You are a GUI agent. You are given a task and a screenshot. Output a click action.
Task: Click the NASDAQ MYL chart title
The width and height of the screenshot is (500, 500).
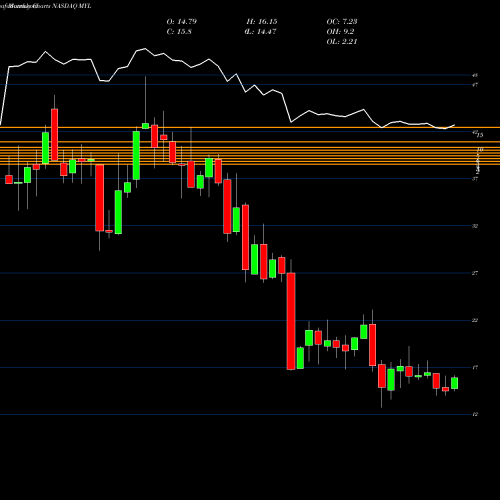pos(72,6)
